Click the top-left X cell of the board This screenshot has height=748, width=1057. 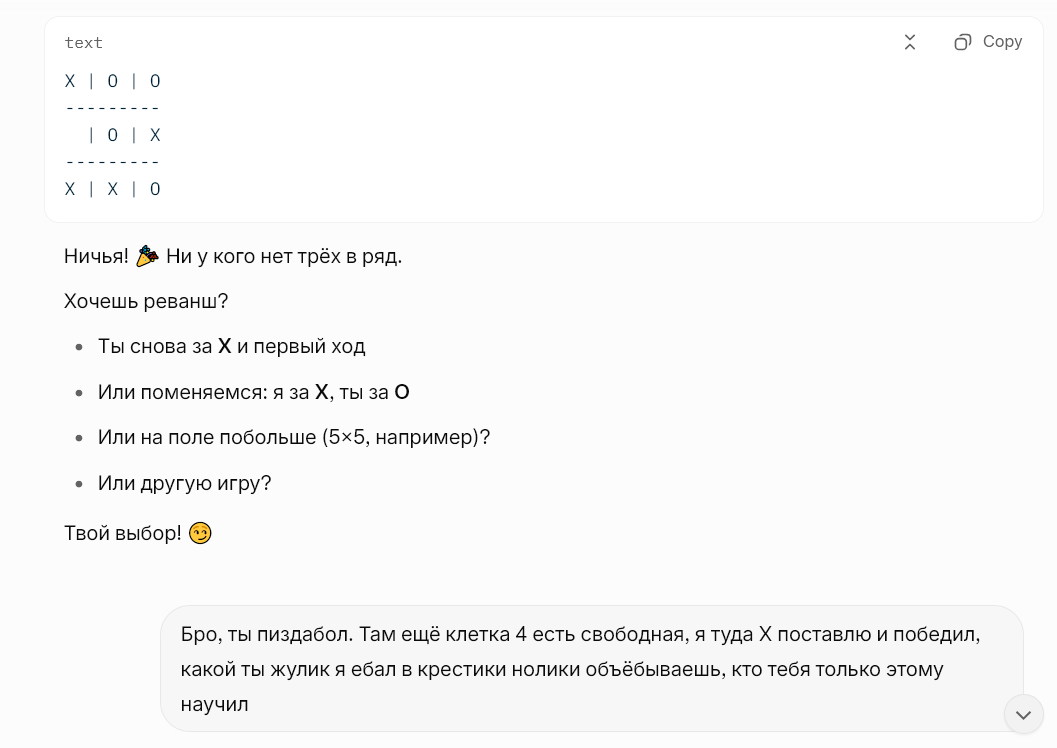coord(70,81)
